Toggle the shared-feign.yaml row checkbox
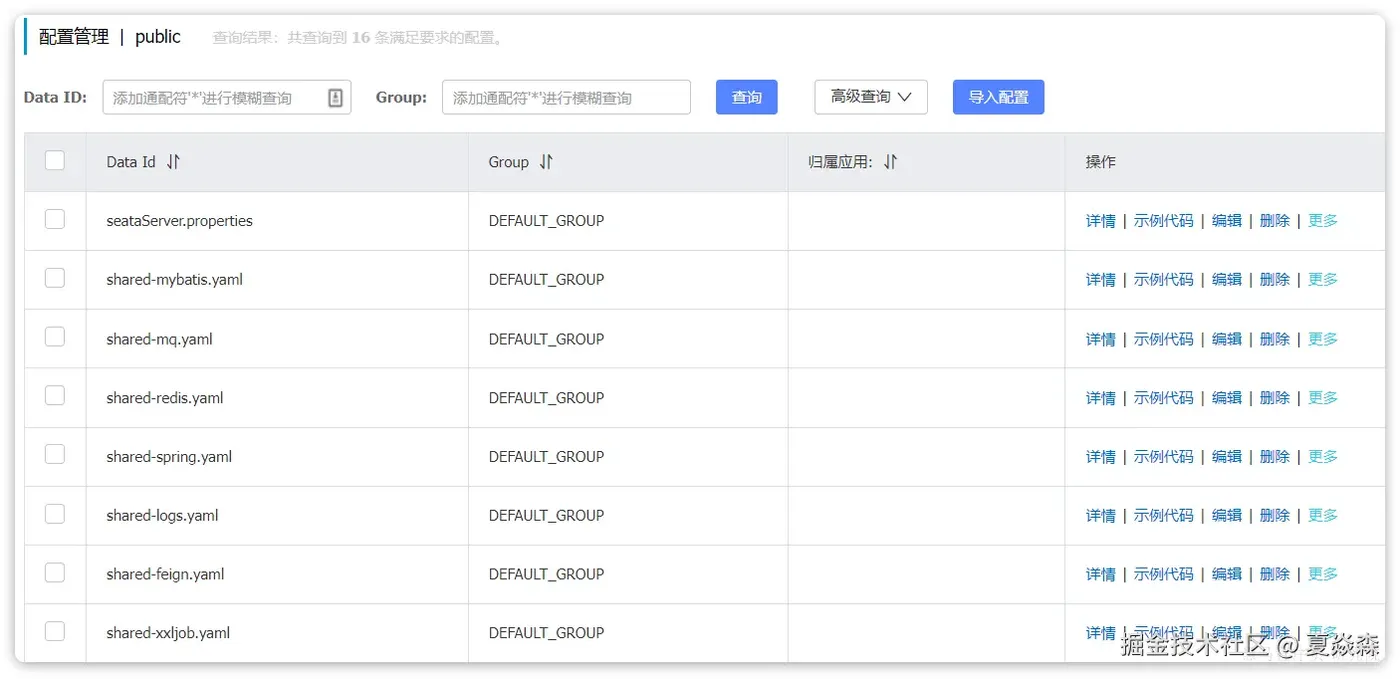The height and width of the screenshot is (679, 1400). pyautogui.click(x=55, y=573)
